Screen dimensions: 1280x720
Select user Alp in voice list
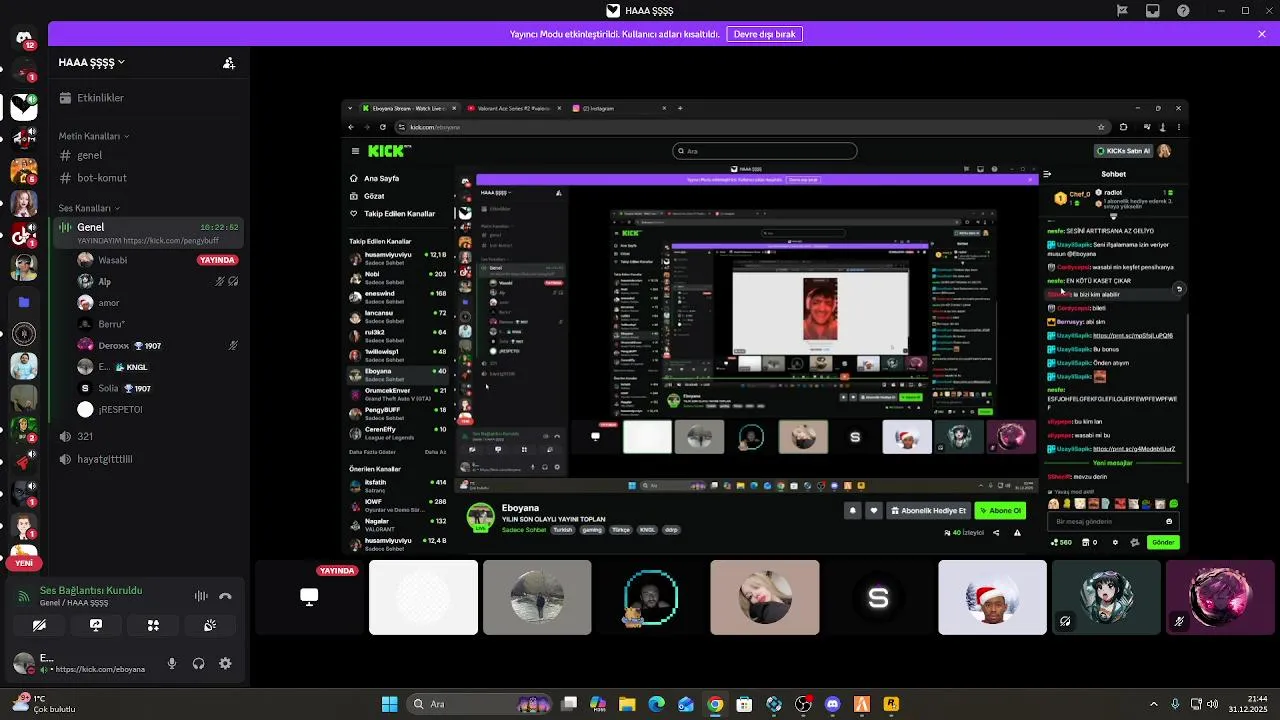point(158,281)
